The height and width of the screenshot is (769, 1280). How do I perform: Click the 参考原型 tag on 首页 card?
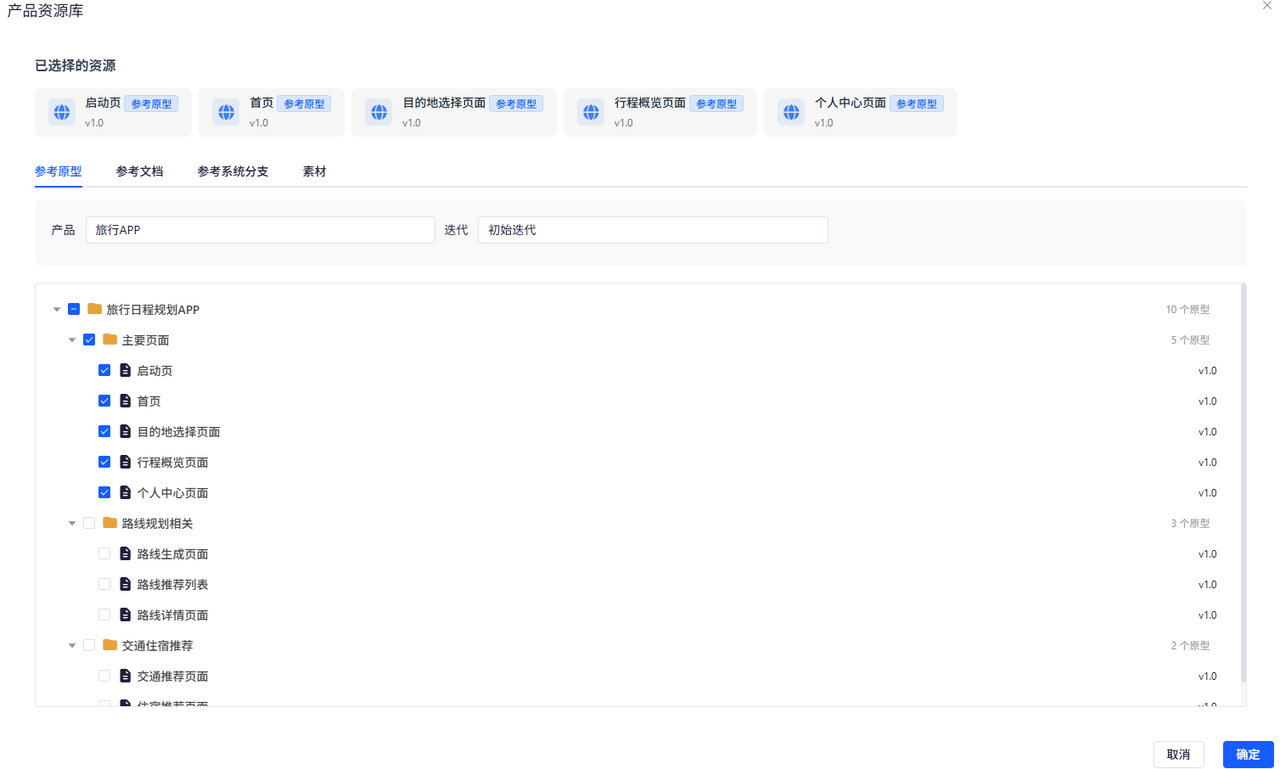click(304, 103)
